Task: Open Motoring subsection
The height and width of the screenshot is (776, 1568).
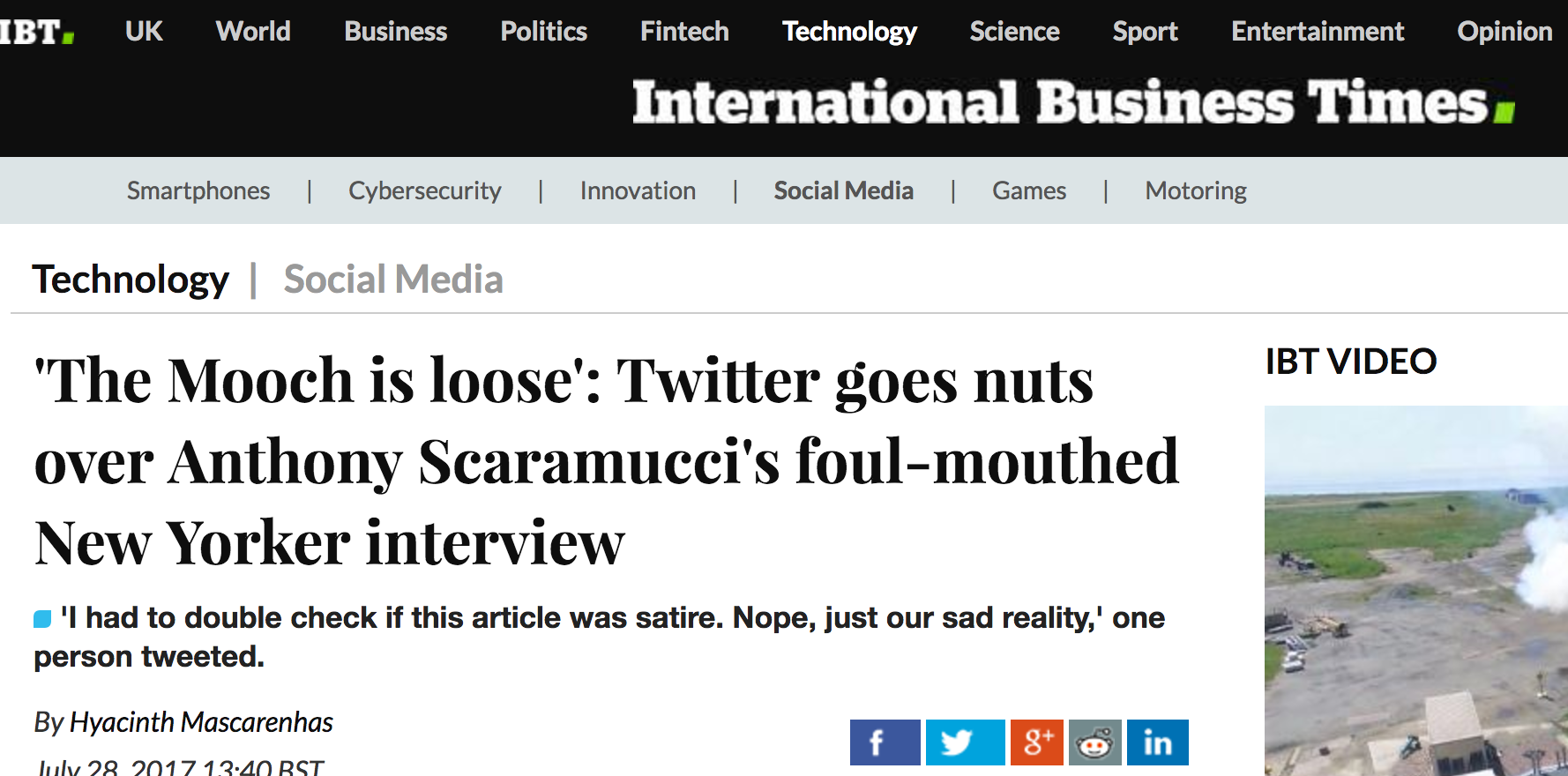Action: click(x=1196, y=190)
